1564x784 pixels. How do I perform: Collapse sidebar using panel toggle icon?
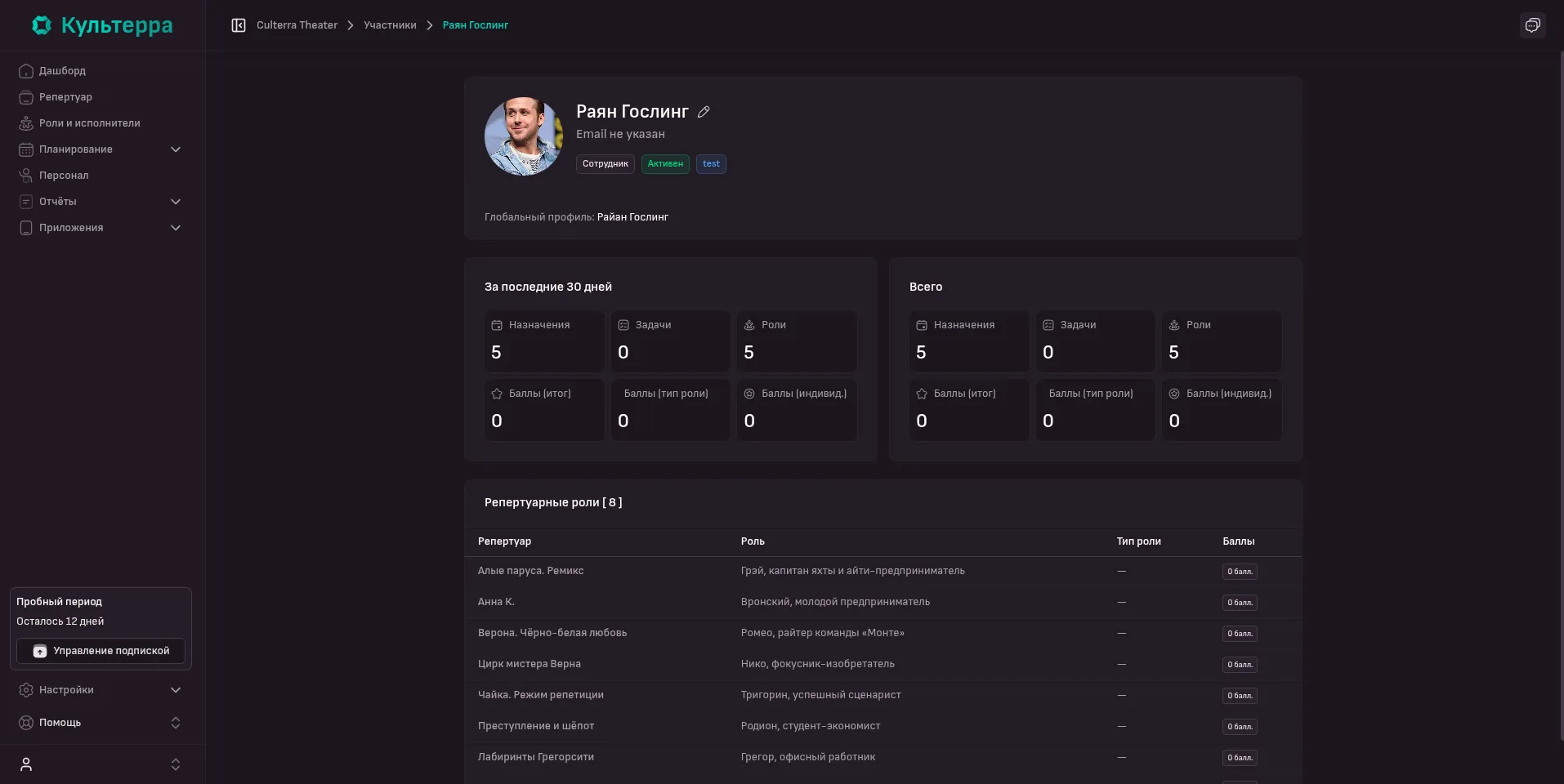click(x=239, y=25)
